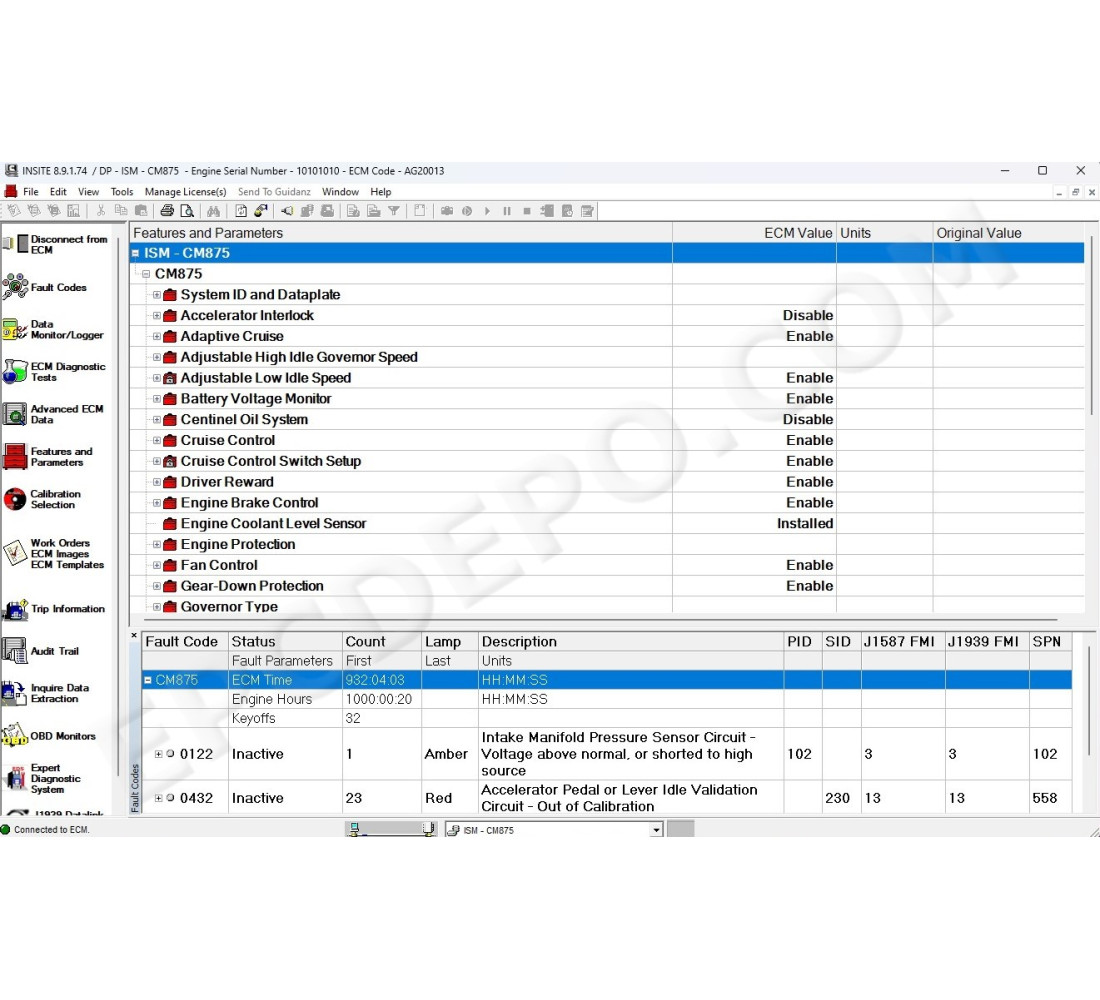
Task: Click the Disconnect from ECM icon
Action: (x=15, y=245)
